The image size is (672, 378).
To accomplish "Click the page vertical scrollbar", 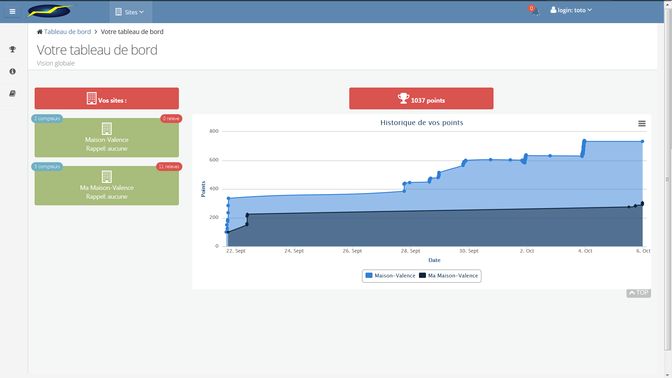I will tap(668, 180).
